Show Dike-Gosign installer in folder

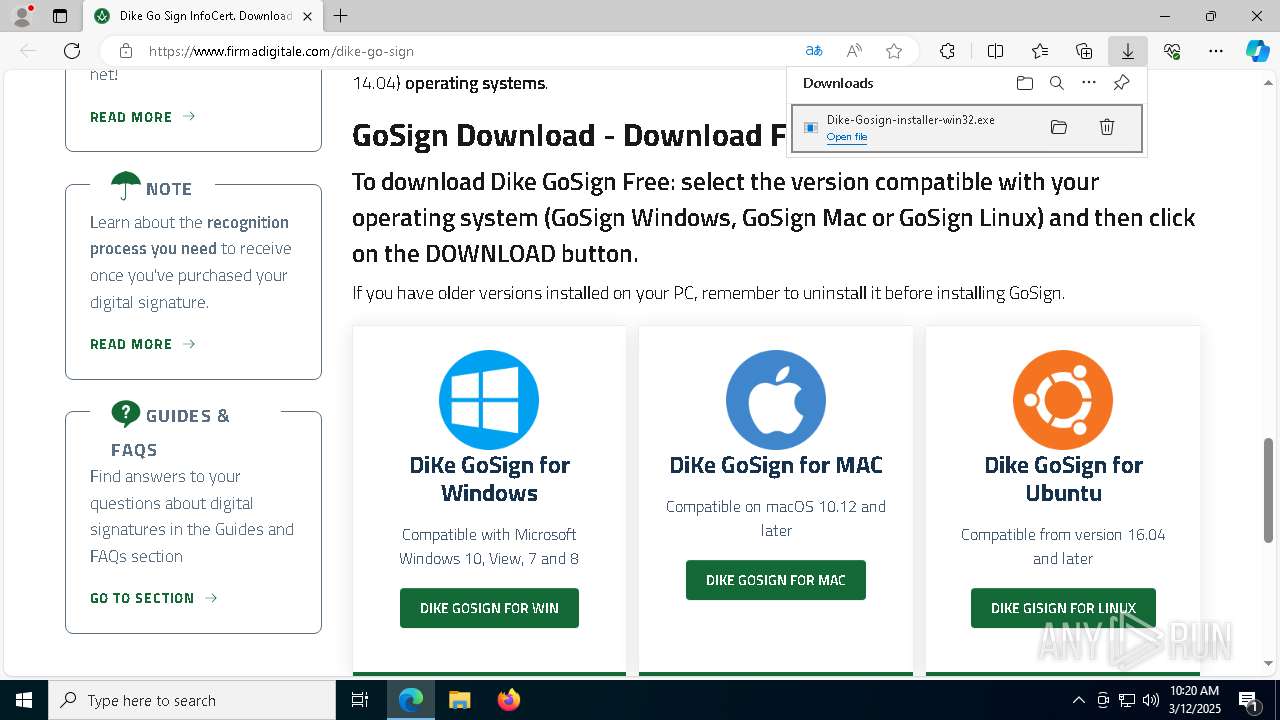coord(1059,127)
